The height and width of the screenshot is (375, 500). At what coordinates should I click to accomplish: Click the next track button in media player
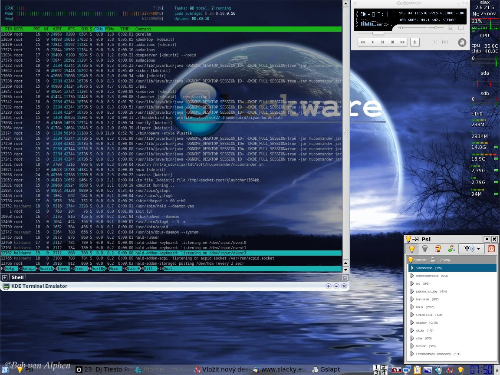tap(402, 42)
